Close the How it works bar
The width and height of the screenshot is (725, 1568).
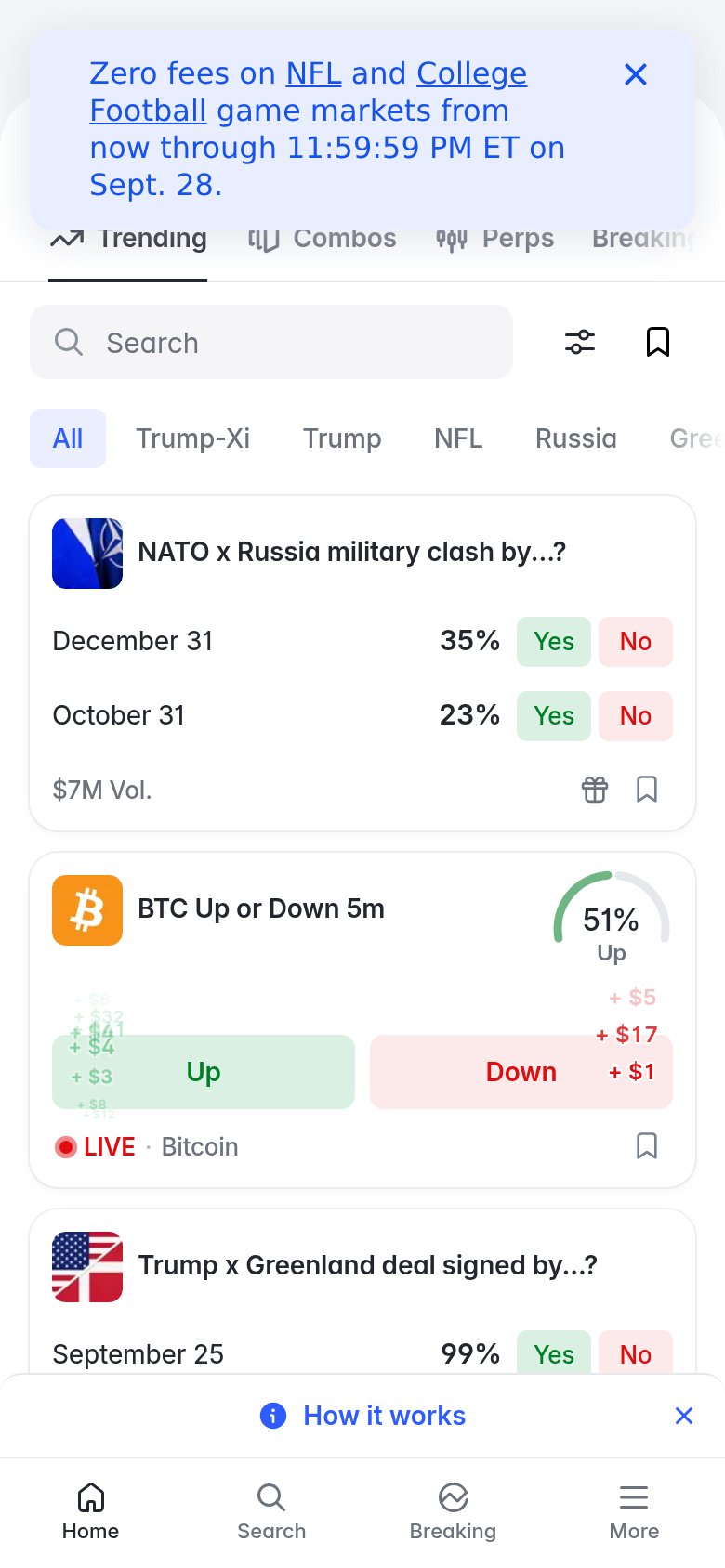(x=684, y=1416)
